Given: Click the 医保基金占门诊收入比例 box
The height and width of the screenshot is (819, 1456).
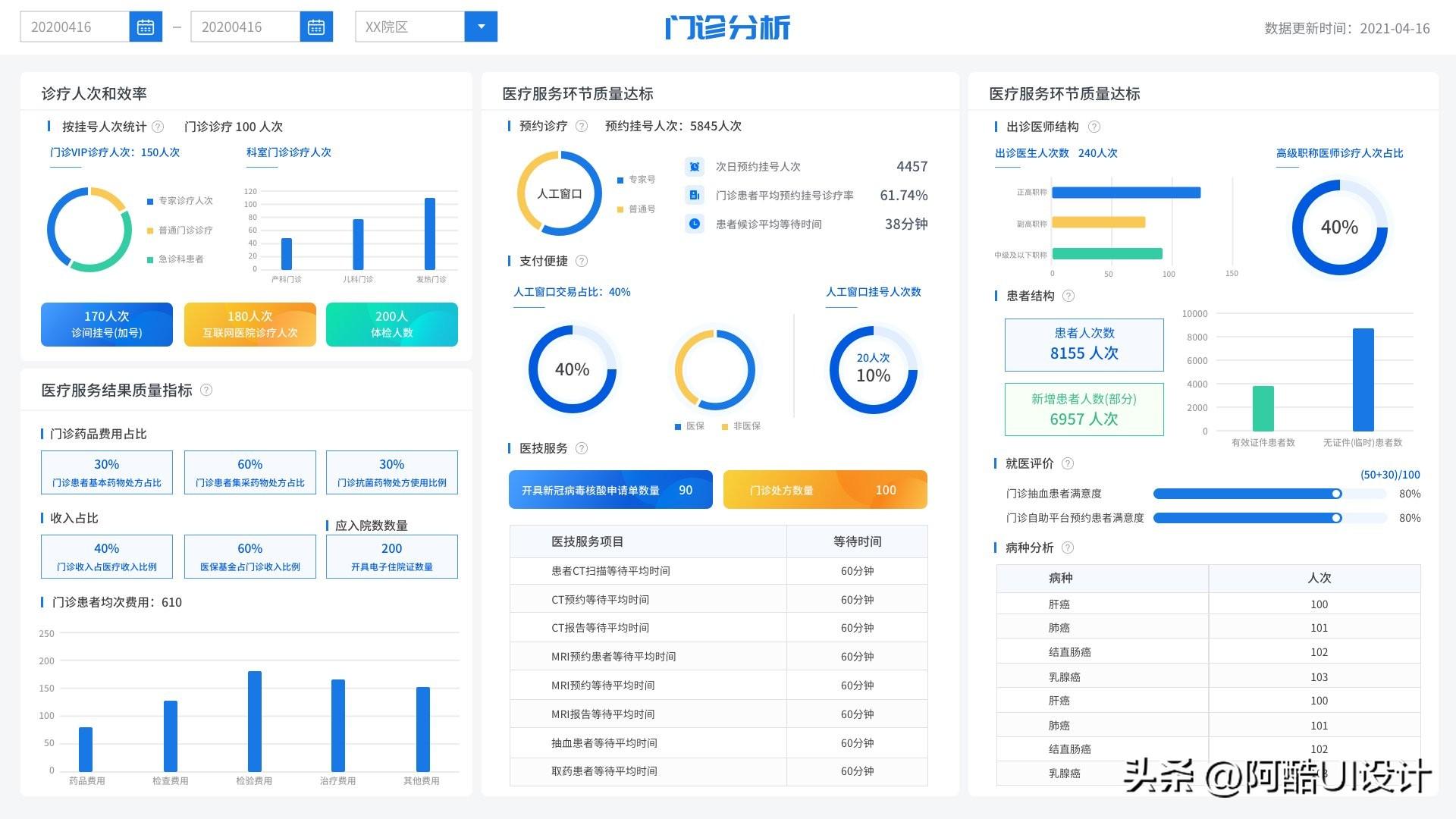Looking at the screenshot, I should click(250, 557).
